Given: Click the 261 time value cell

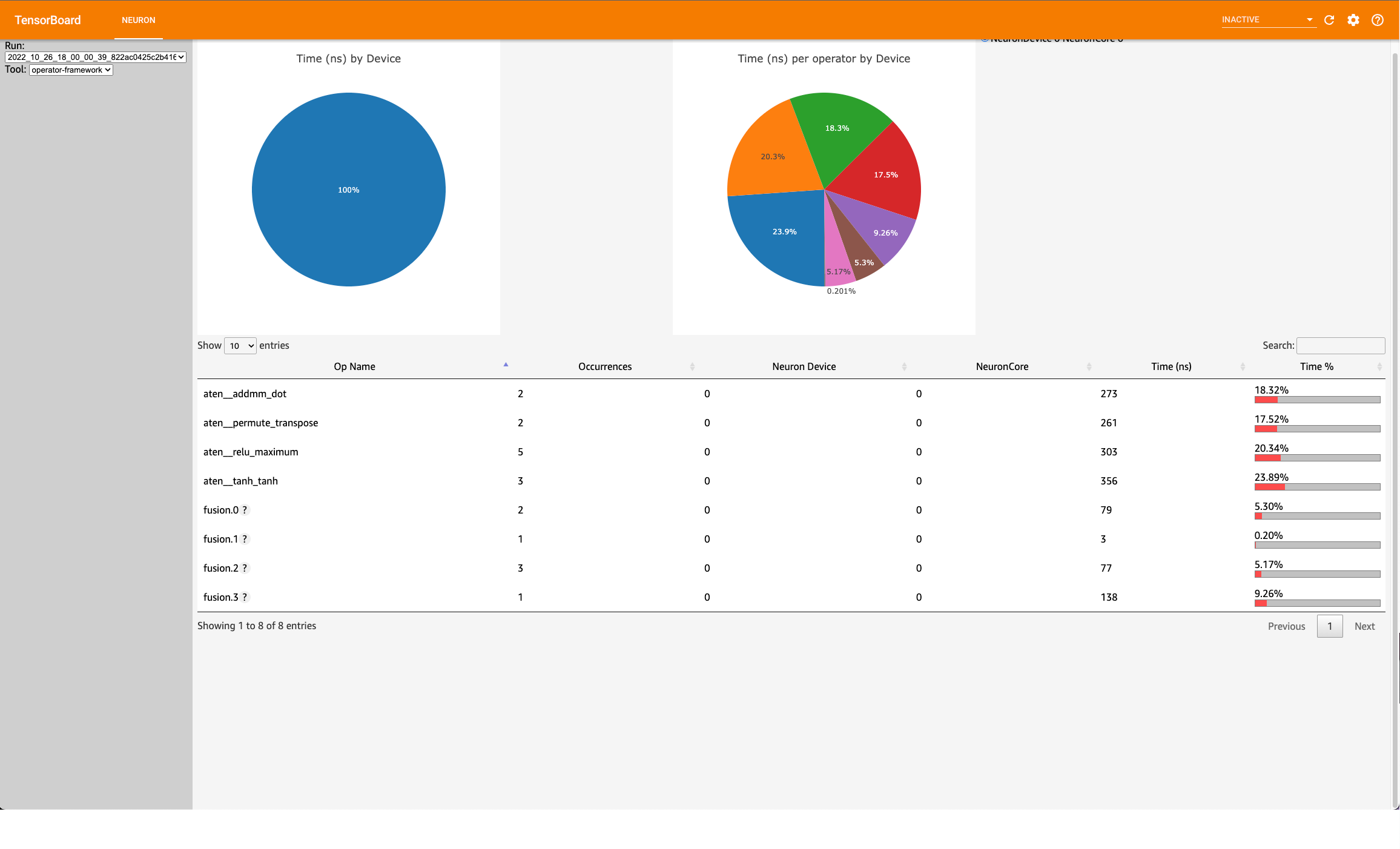Looking at the screenshot, I should 1109,423.
